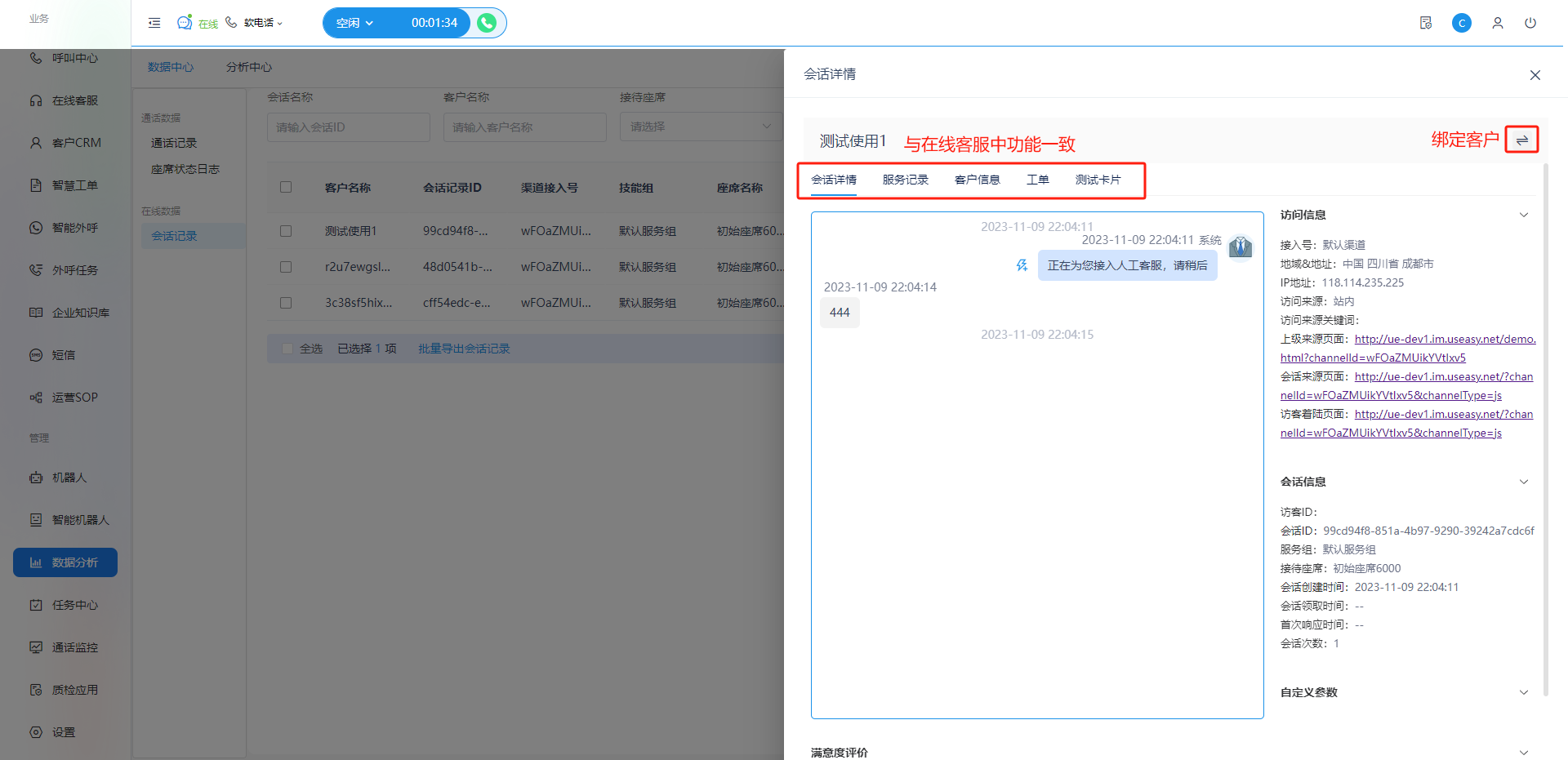Image resolution: width=1568 pixels, height=760 pixels.
Task: Open 在线客服 in the sidebar
Action: 65,100
